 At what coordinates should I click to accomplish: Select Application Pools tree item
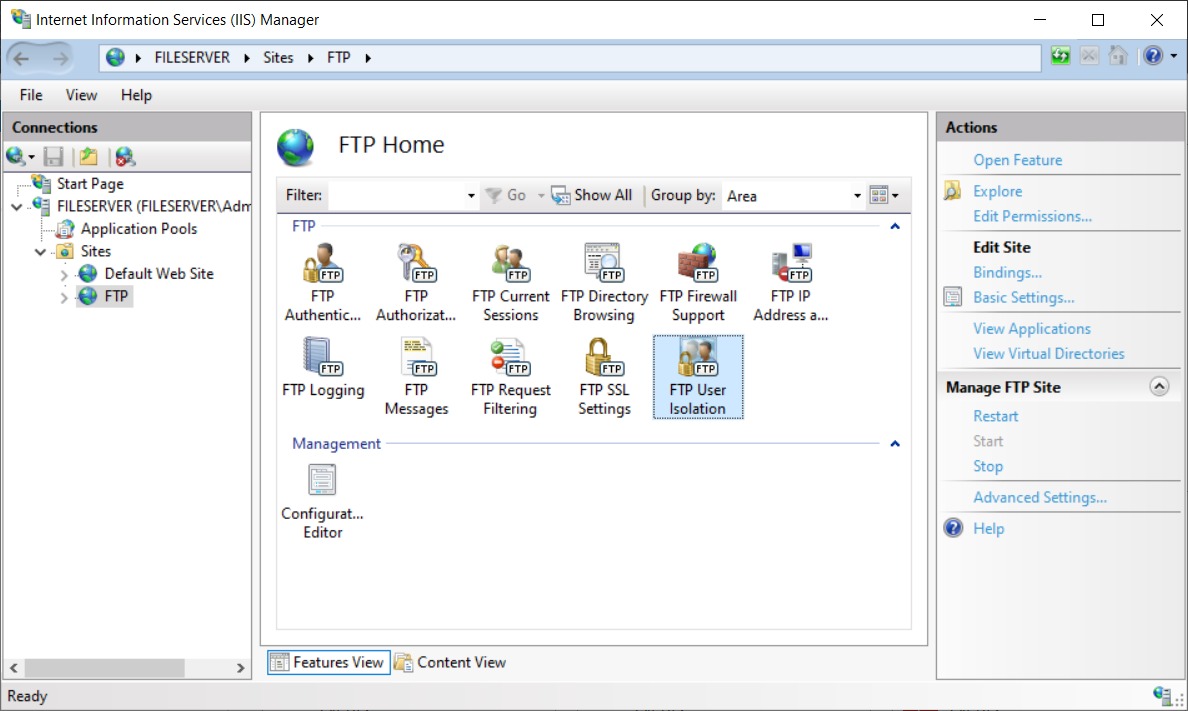pos(139,229)
